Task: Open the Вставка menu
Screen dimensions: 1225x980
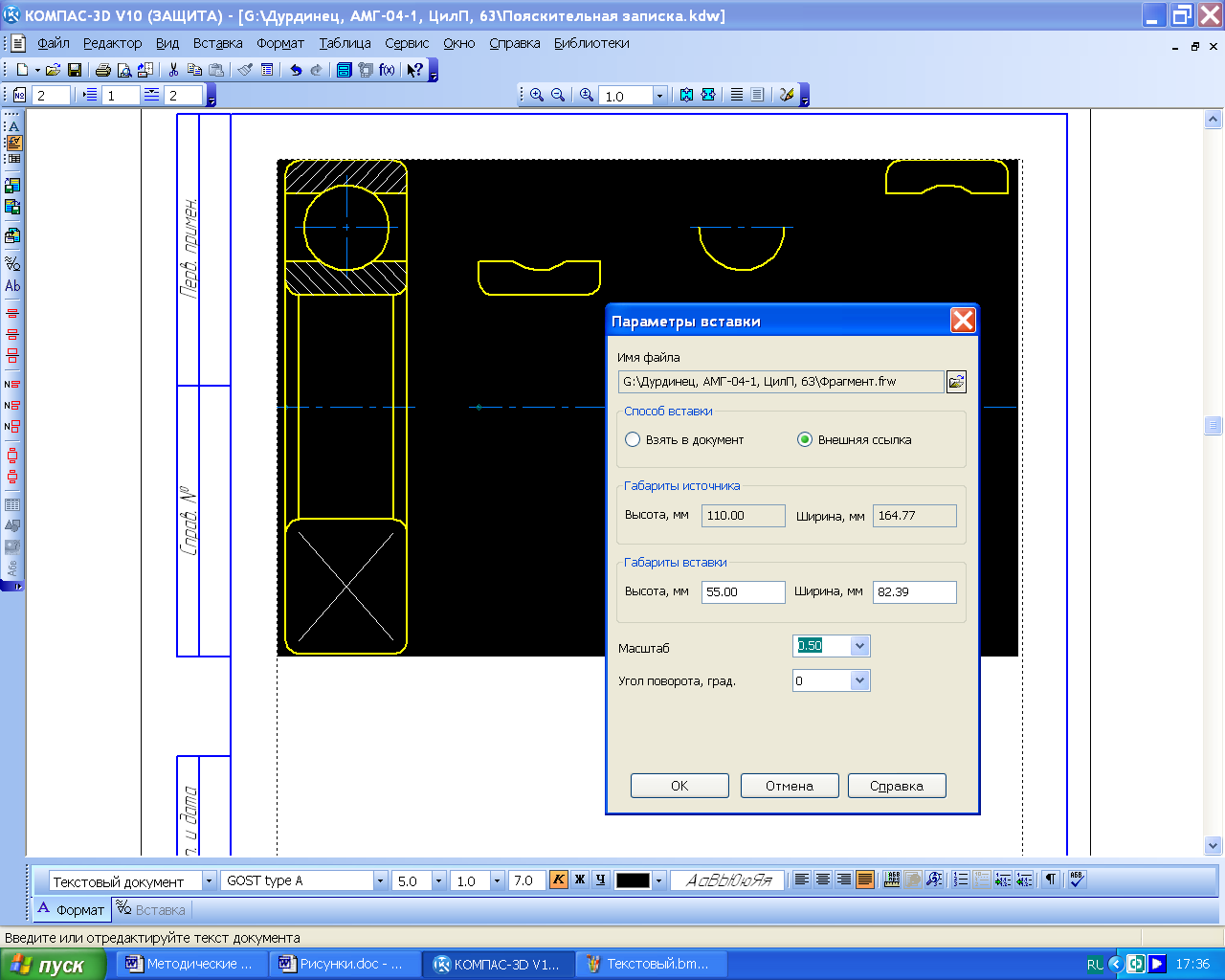Action: (217, 43)
